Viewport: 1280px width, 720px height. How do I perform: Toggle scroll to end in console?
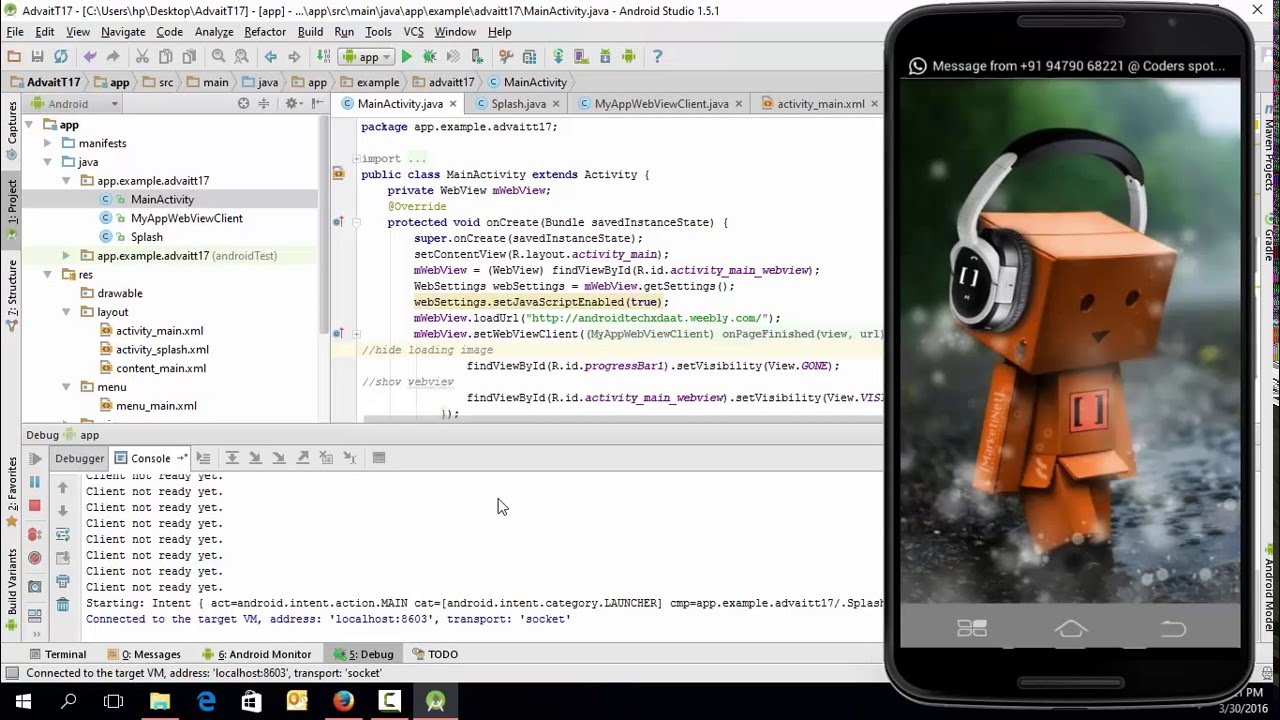63,558
